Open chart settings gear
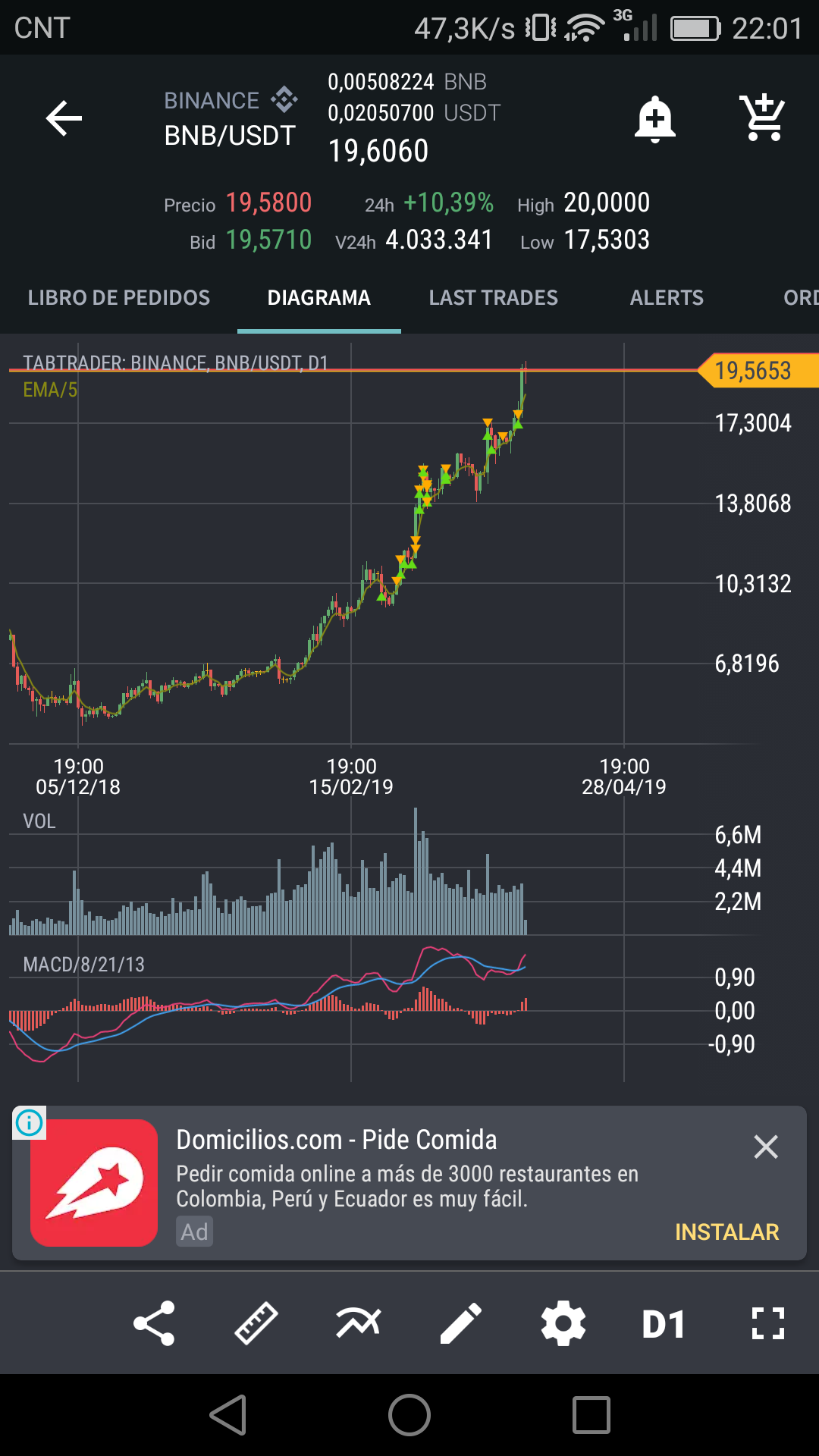 pos(563,1324)
